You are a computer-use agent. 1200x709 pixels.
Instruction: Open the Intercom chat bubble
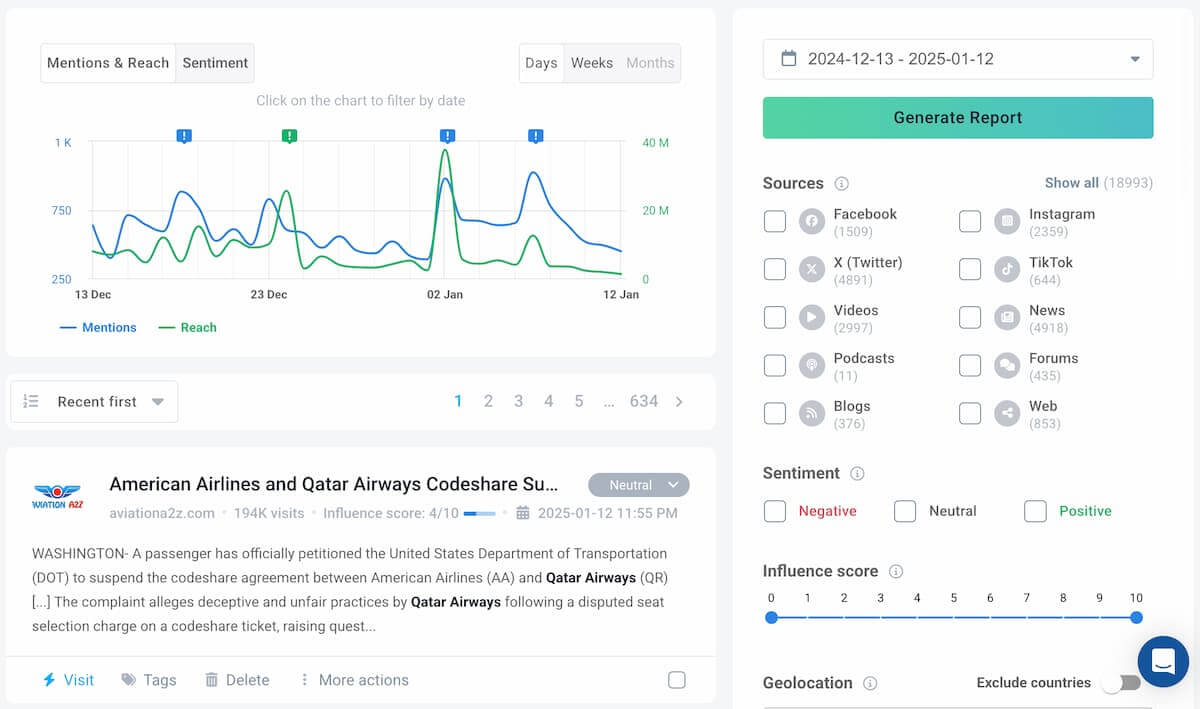point(1163,662)
